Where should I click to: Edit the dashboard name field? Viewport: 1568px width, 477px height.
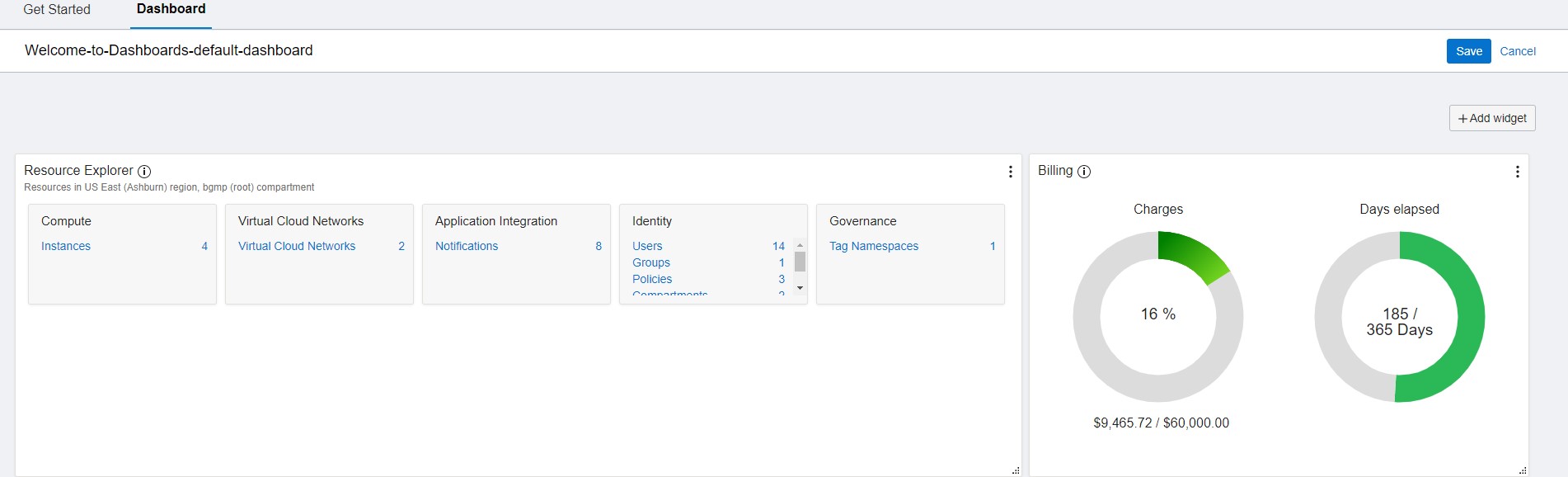point(169,50)
